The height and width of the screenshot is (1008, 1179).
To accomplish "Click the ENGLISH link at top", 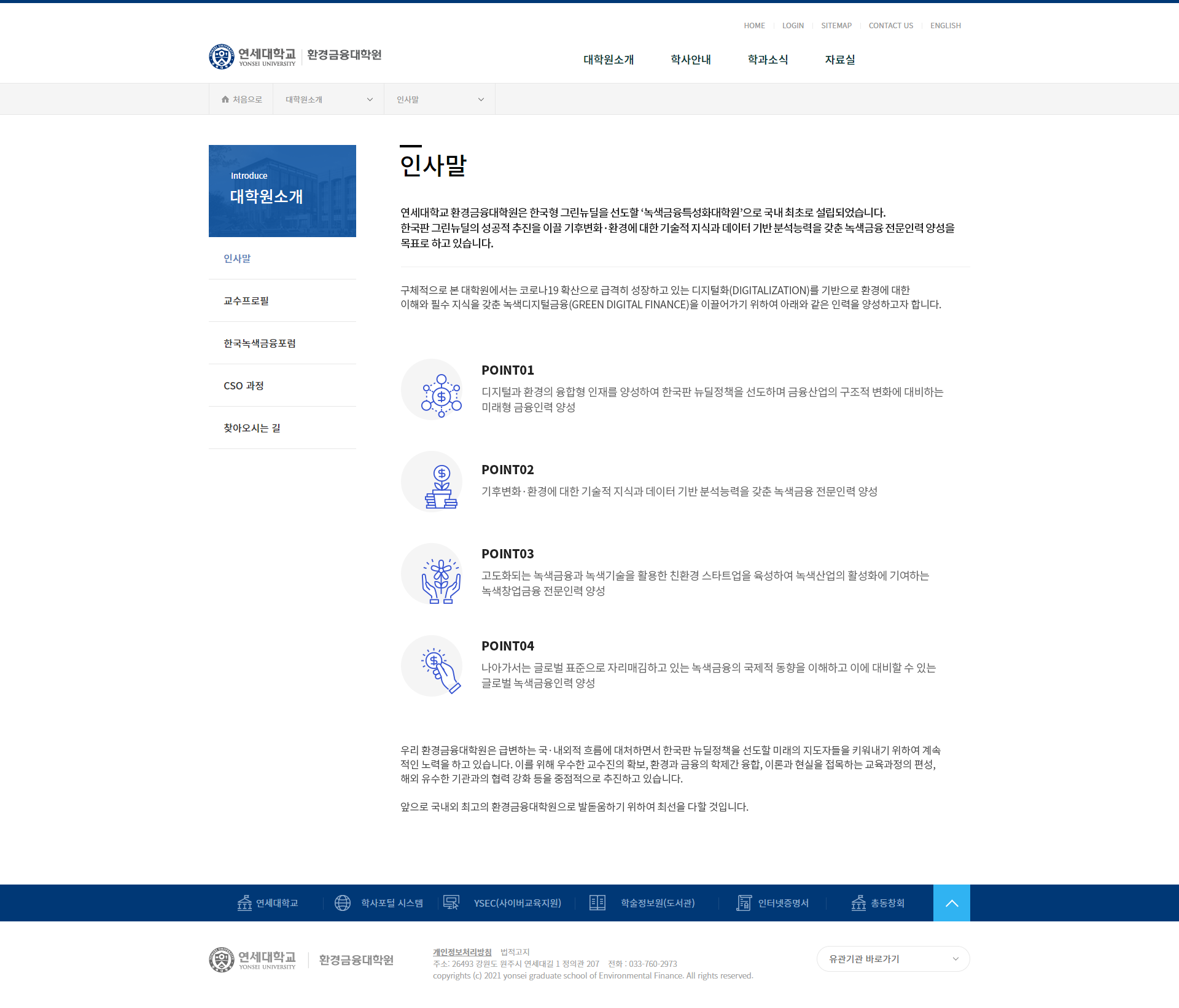I will point(945,26).
